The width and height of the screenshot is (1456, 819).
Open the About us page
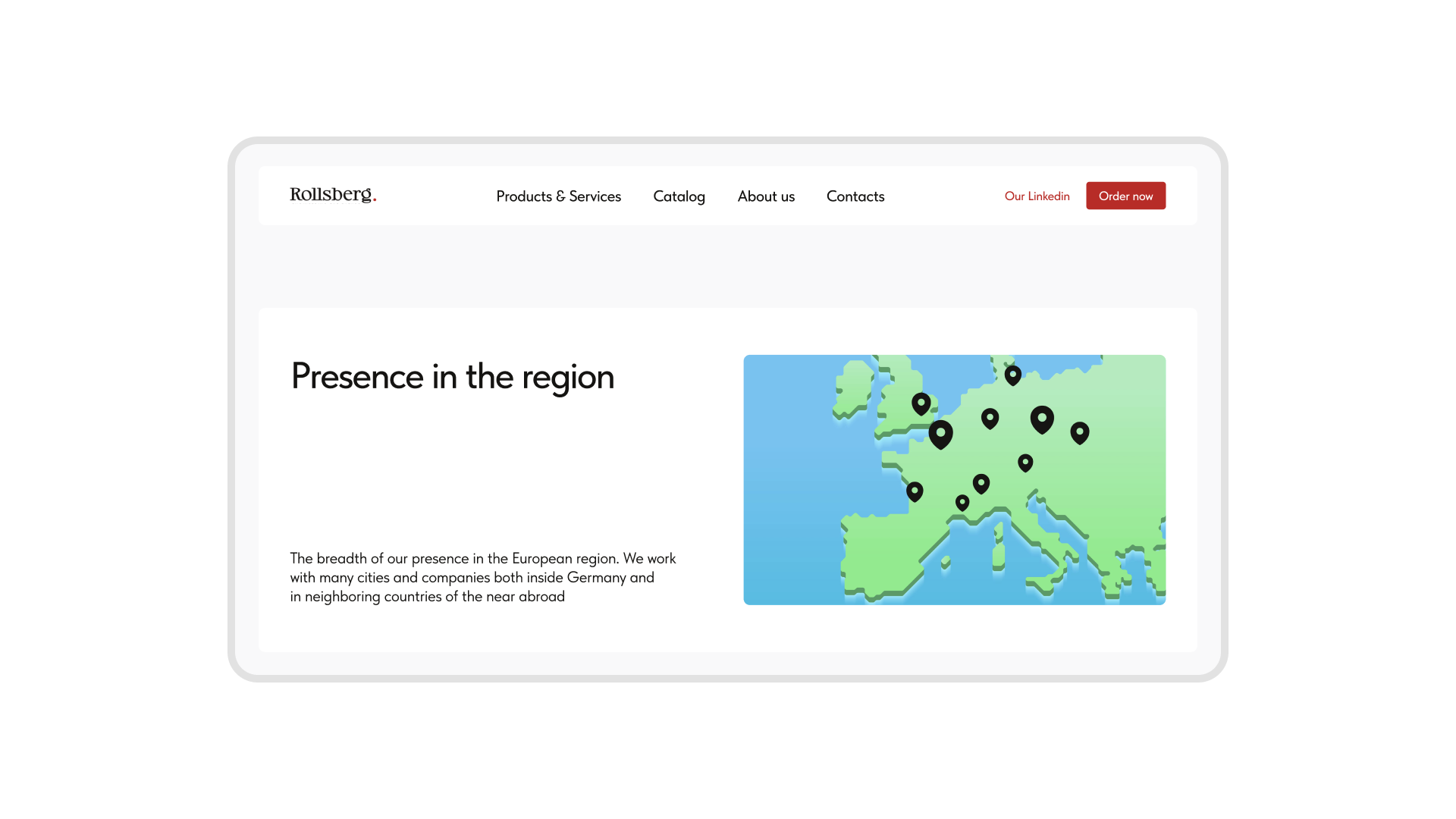coord(766,196)
